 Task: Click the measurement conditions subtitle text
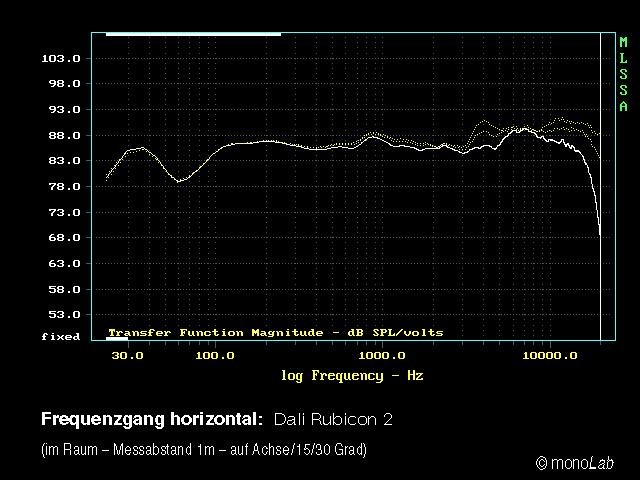pos(204,450)
